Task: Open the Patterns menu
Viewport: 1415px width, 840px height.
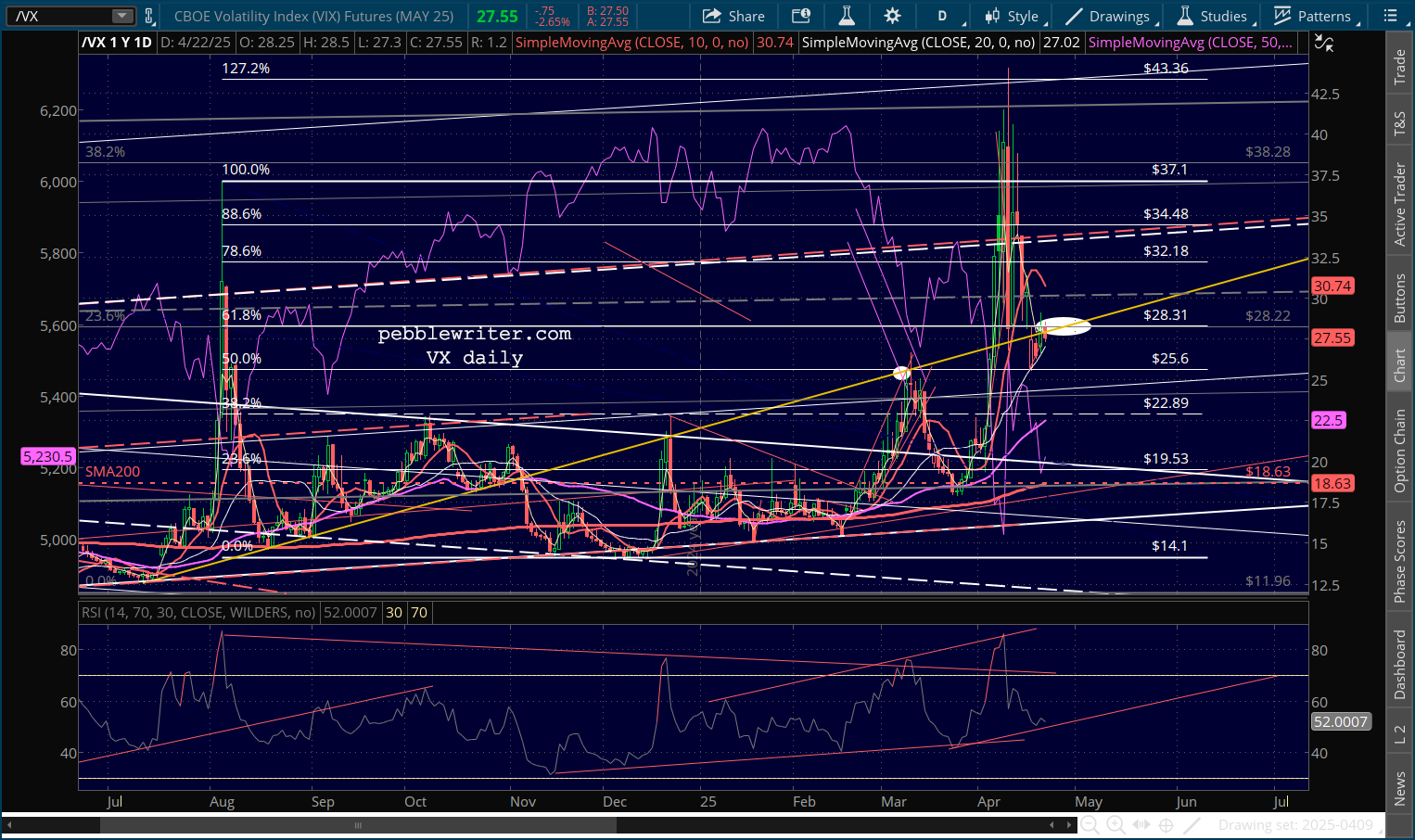Action: coord(1313,16)
